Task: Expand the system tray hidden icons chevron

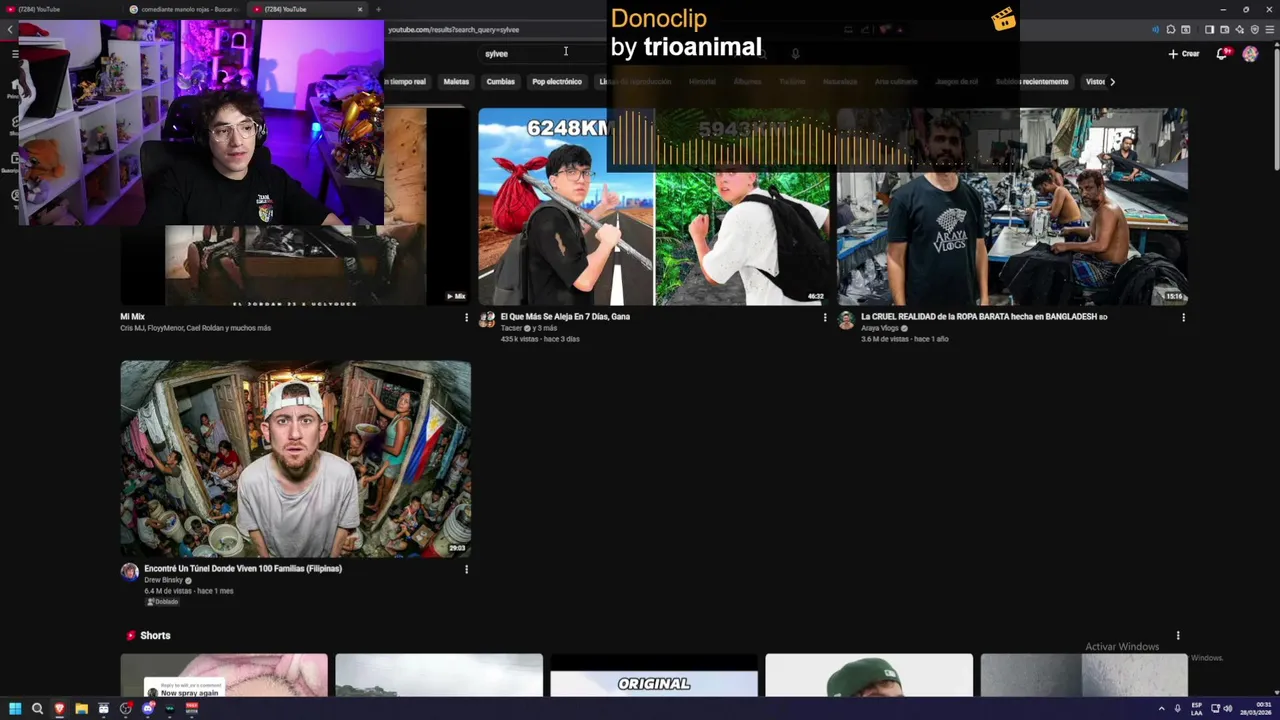Action: coord(1161,708)
